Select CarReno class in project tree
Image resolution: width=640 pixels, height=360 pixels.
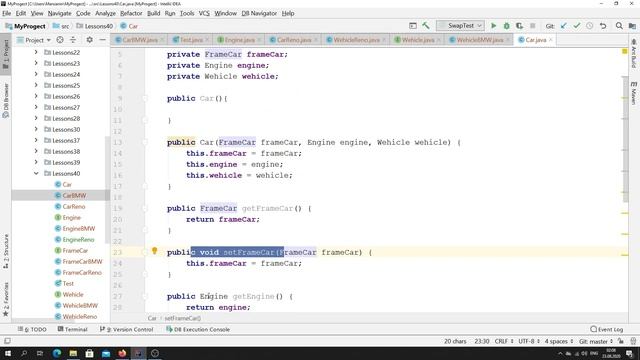73,207
